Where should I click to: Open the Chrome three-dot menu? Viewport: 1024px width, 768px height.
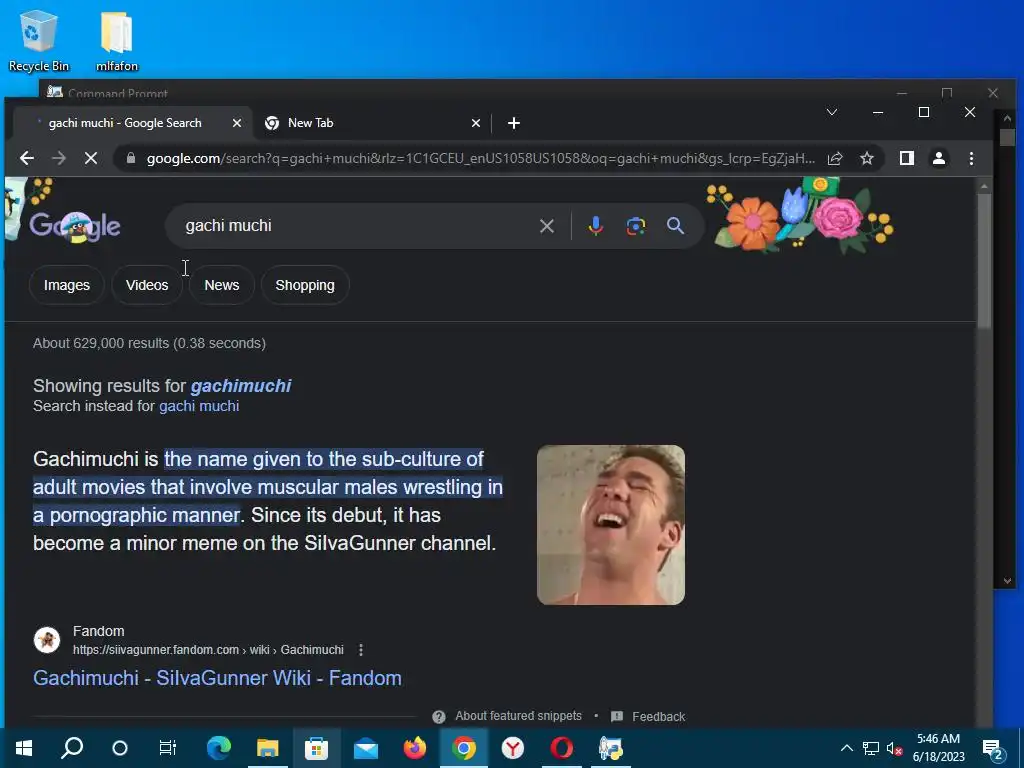coord(971,158)
